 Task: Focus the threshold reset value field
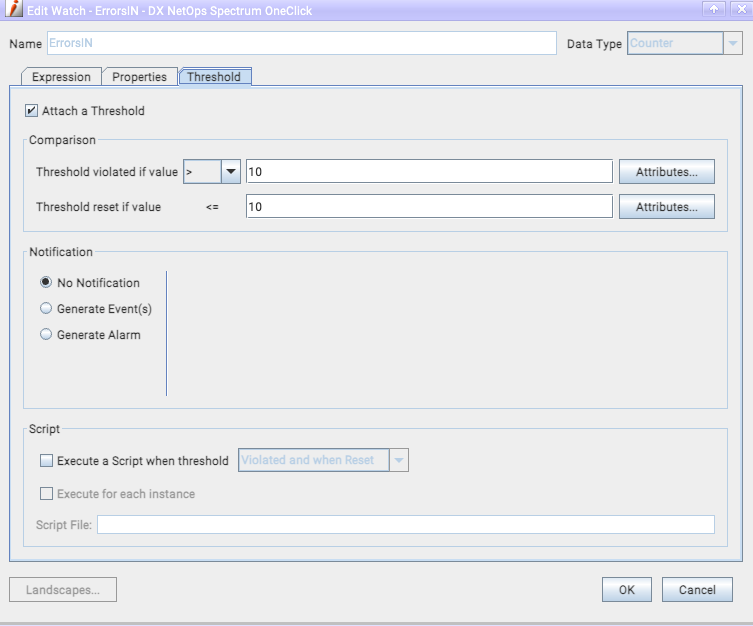click(429, 207)
